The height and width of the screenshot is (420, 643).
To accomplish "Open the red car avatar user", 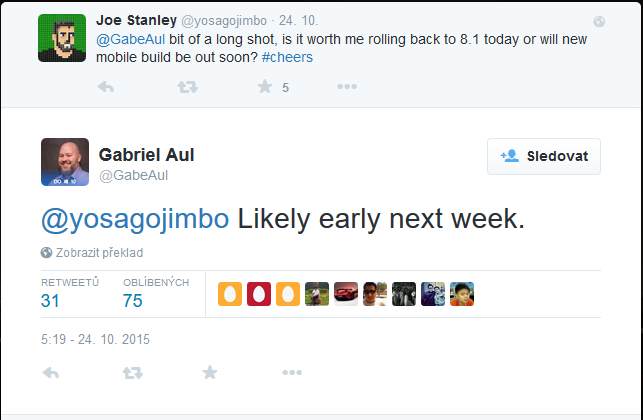I will pos(346,294).
